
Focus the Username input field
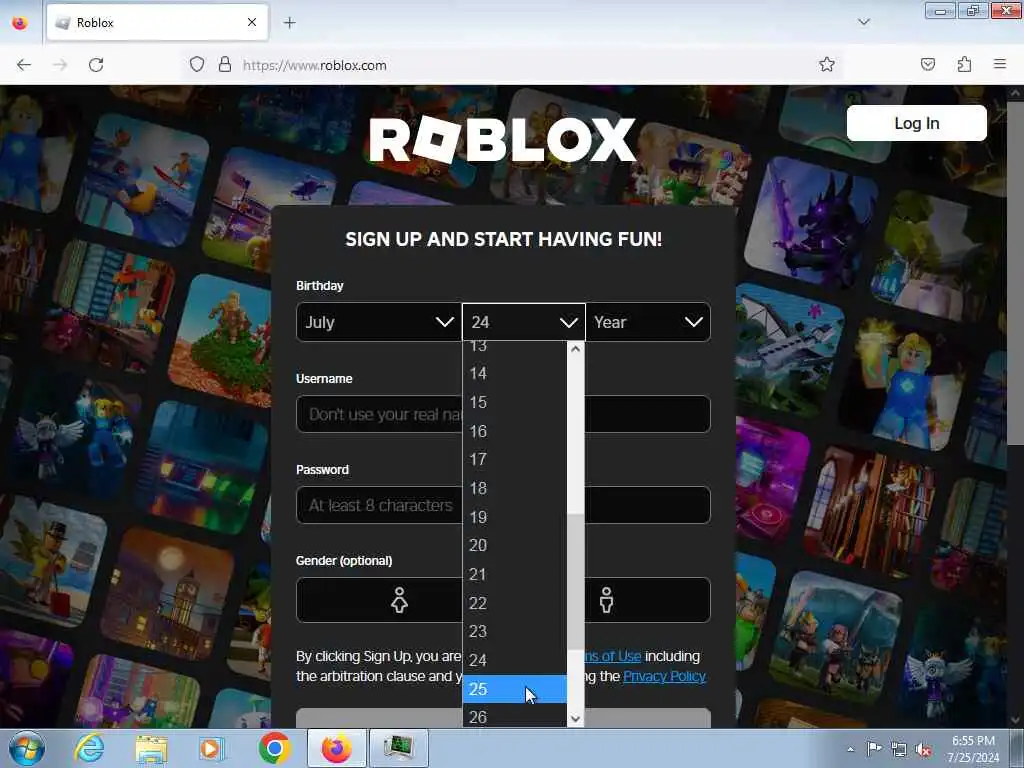[503, 414]
